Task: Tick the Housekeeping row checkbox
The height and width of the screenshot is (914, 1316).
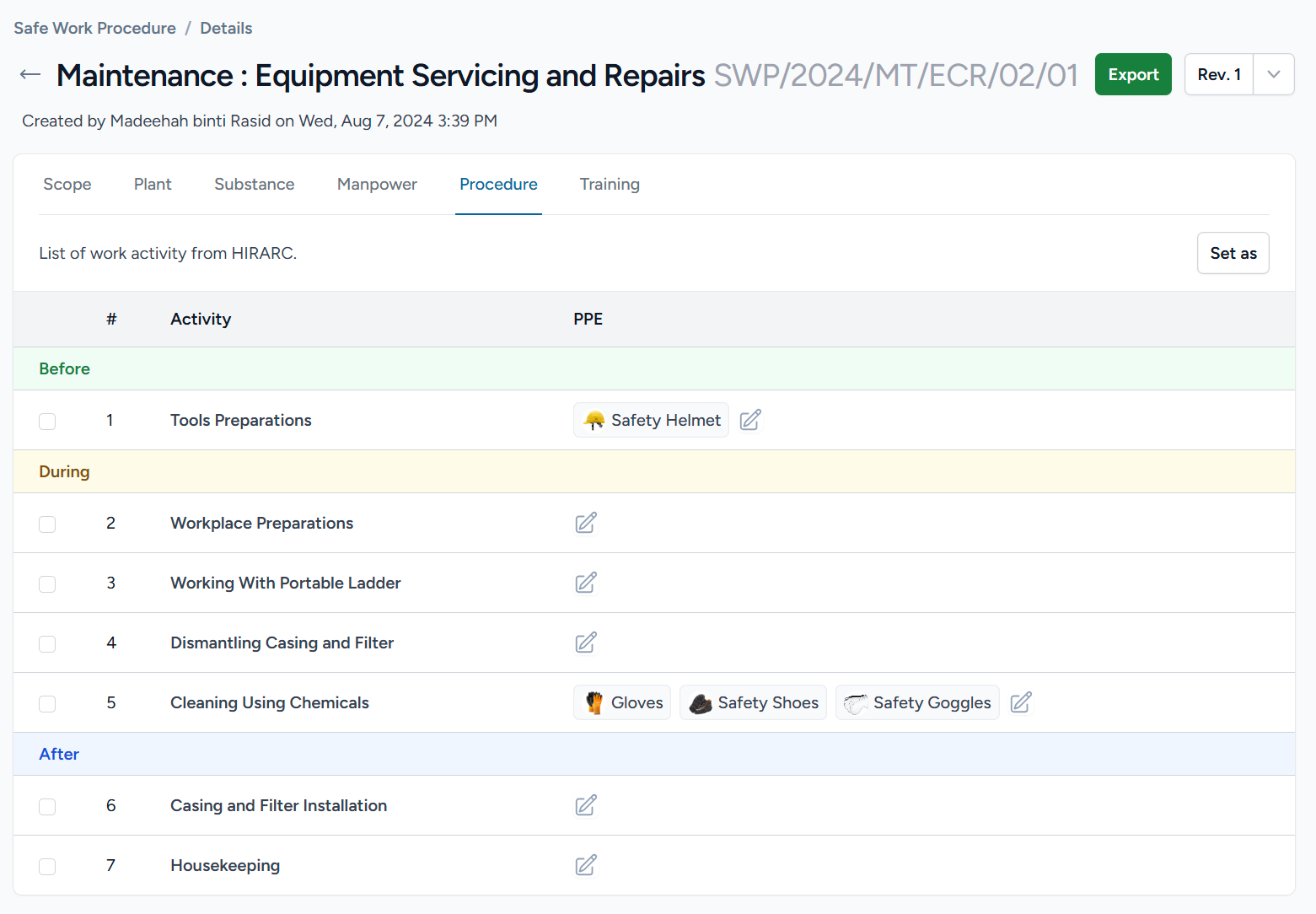Action: tap(47, 866)
